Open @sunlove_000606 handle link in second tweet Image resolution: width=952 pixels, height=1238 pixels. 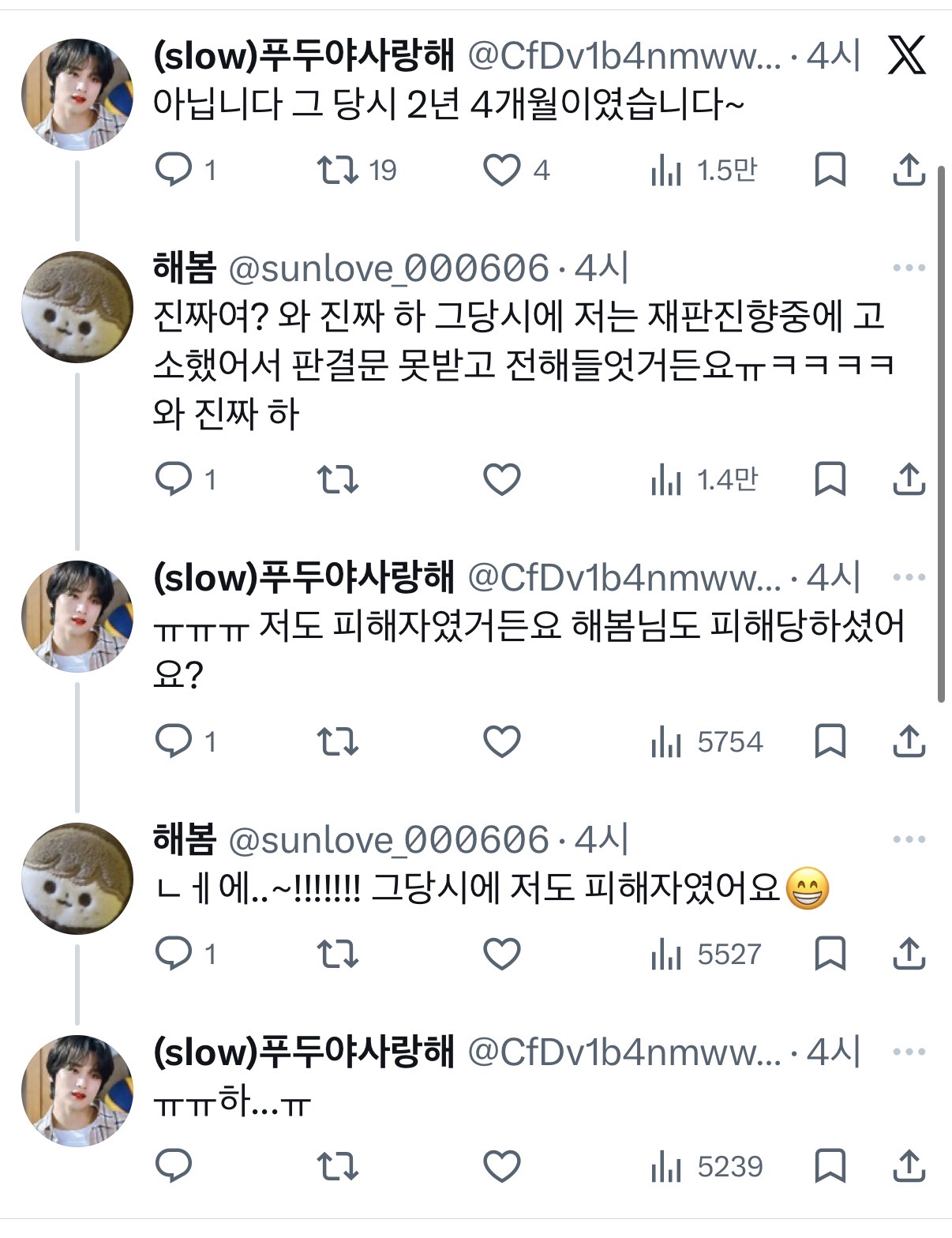pyautogui.click(x=388, y=268)
